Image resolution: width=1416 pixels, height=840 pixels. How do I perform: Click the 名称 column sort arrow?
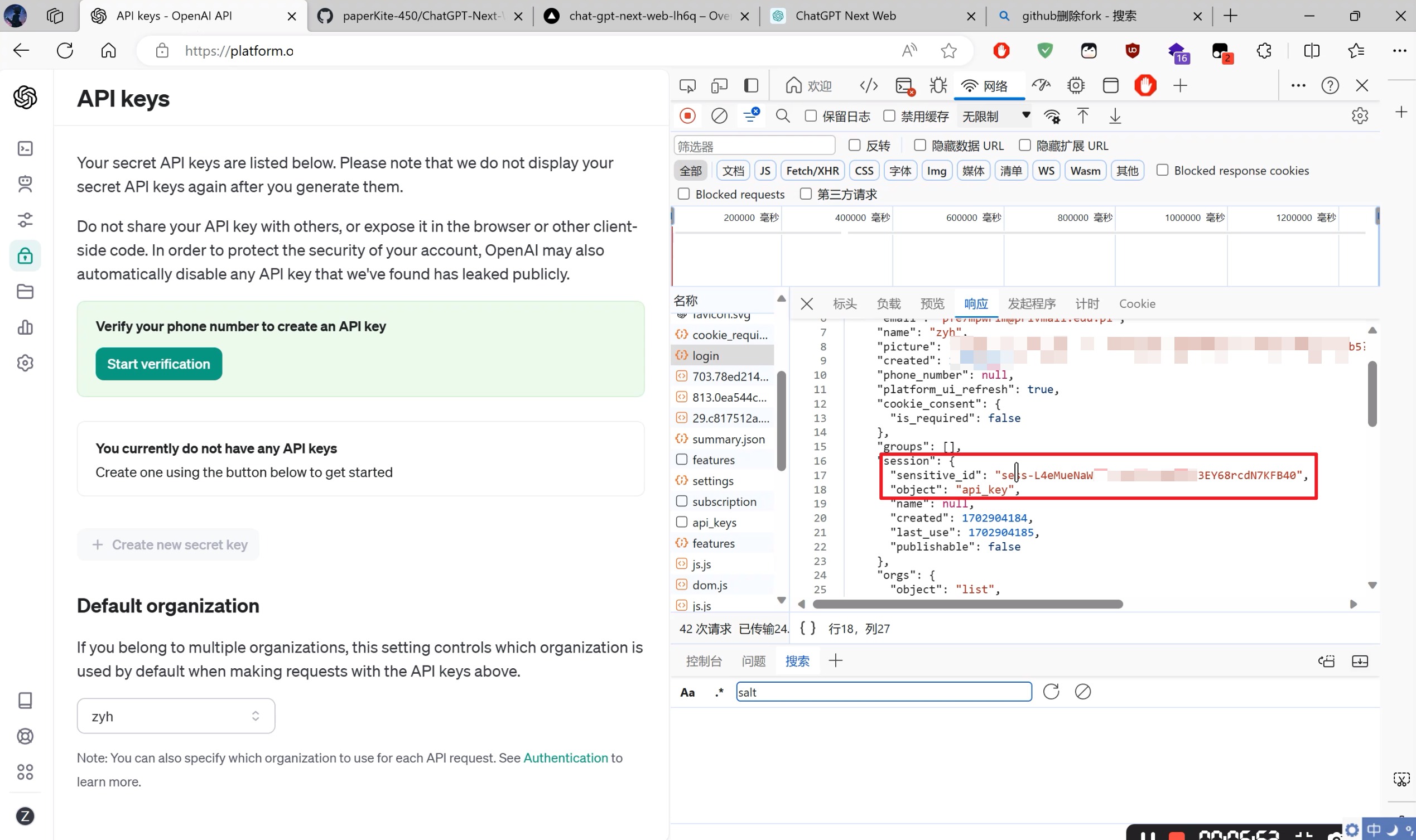point(781,299)
